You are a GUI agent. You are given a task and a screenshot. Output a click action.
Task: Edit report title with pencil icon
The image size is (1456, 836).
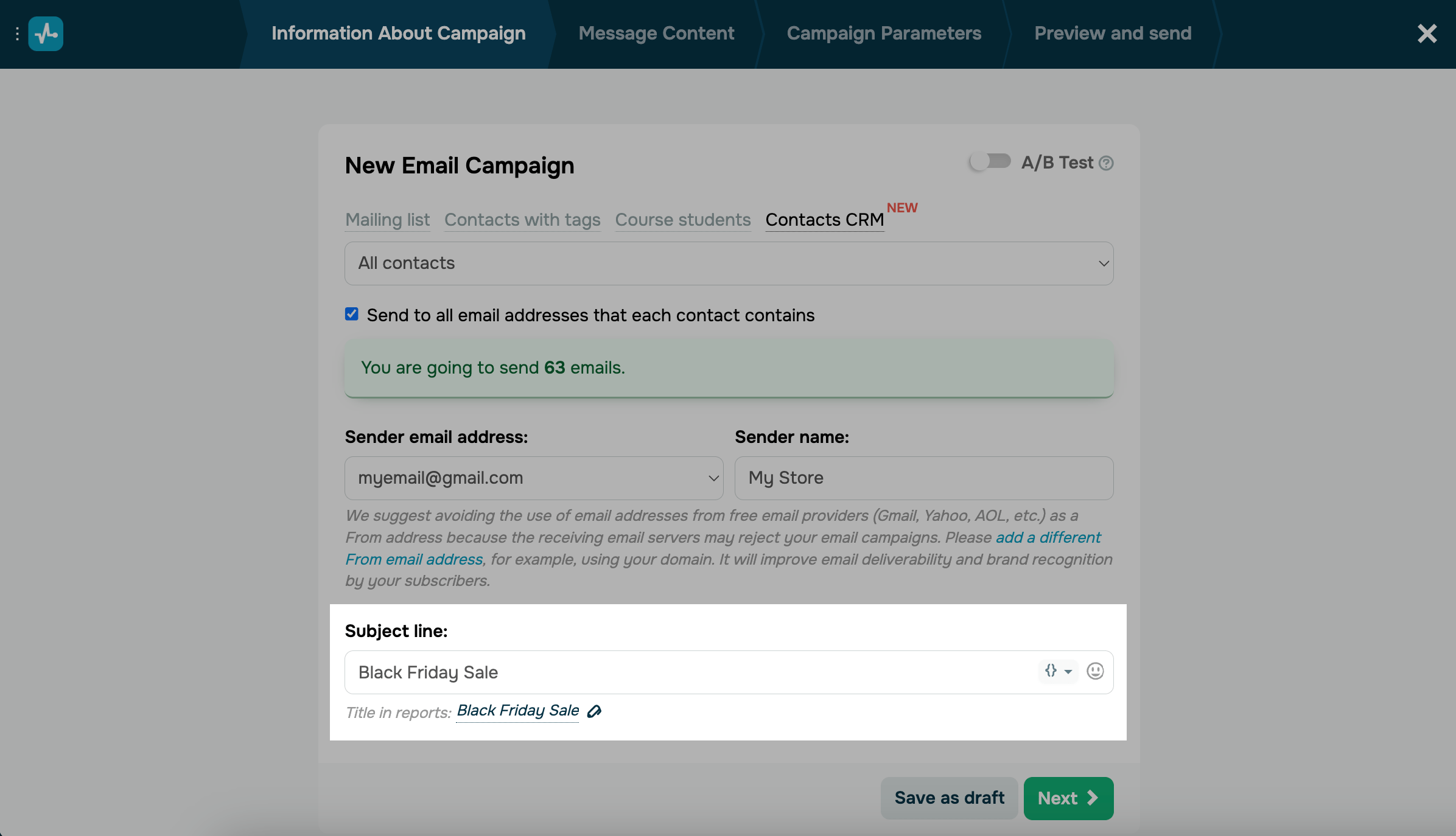point(594,711)
